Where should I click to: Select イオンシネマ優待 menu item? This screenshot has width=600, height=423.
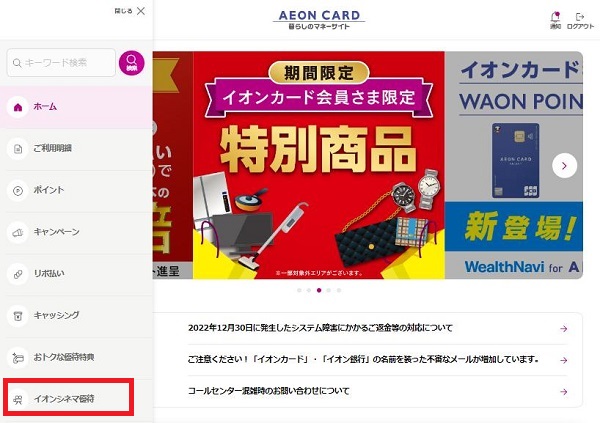(x=68, y=398)
